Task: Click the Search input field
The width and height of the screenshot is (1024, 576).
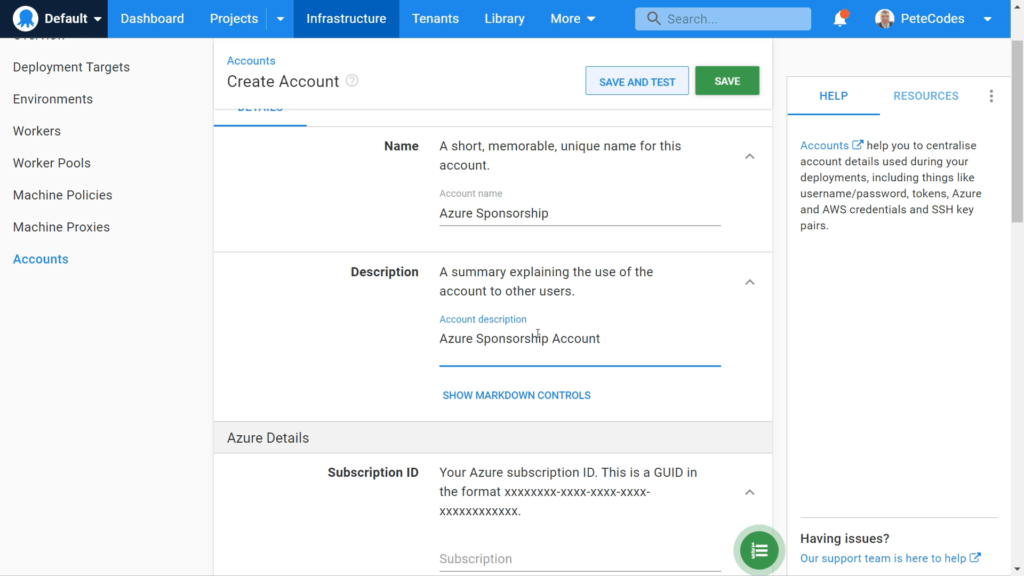Action: click(x=723, y=19)
